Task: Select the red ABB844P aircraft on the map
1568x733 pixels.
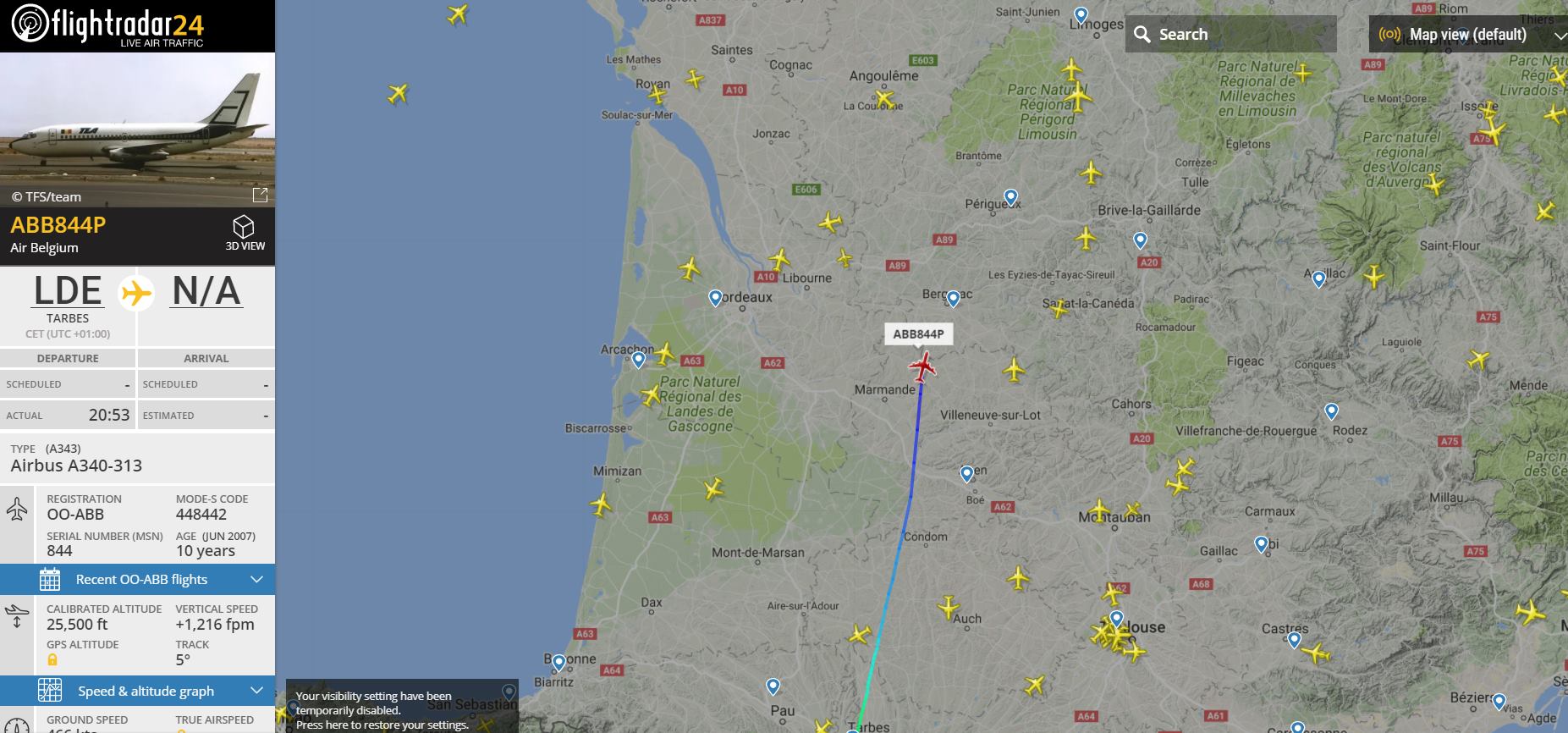Action: (x=922, y=366)
